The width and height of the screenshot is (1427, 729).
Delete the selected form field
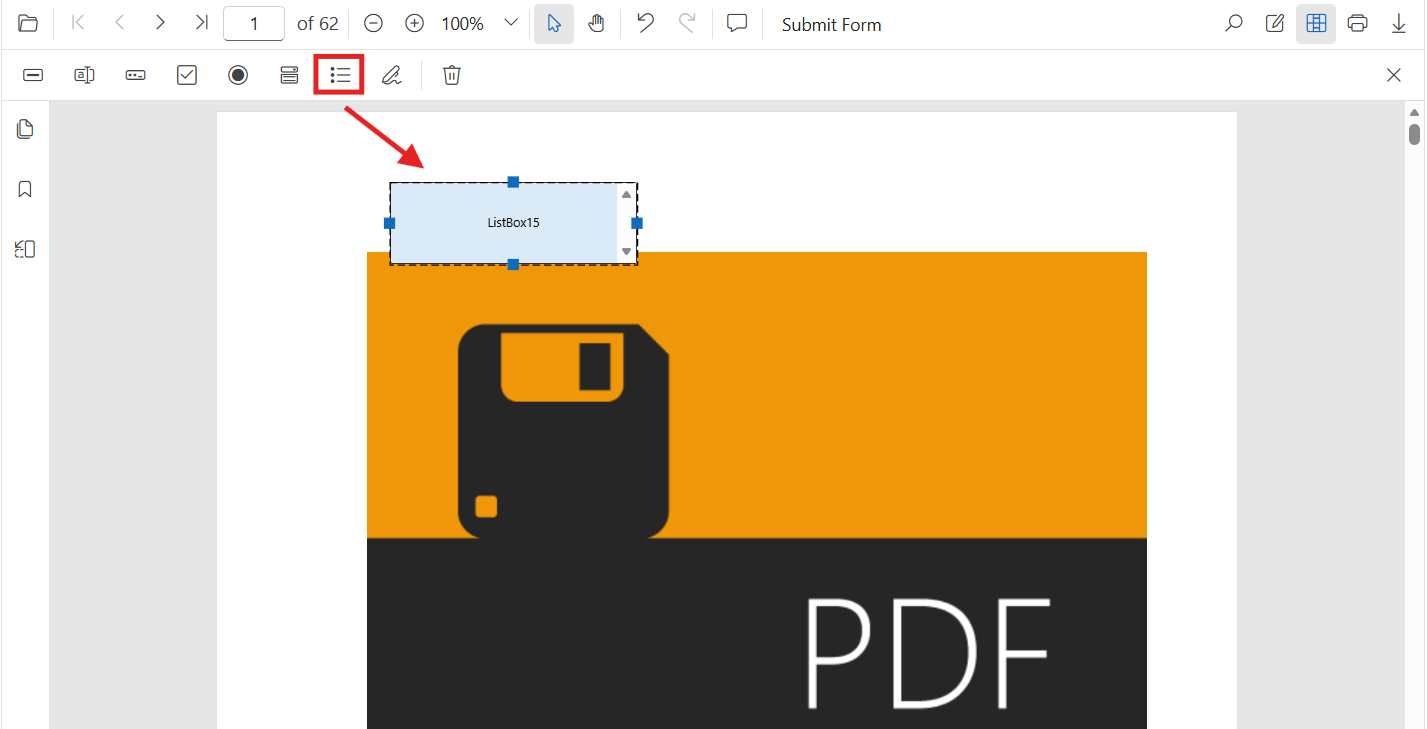coord(452,75)
